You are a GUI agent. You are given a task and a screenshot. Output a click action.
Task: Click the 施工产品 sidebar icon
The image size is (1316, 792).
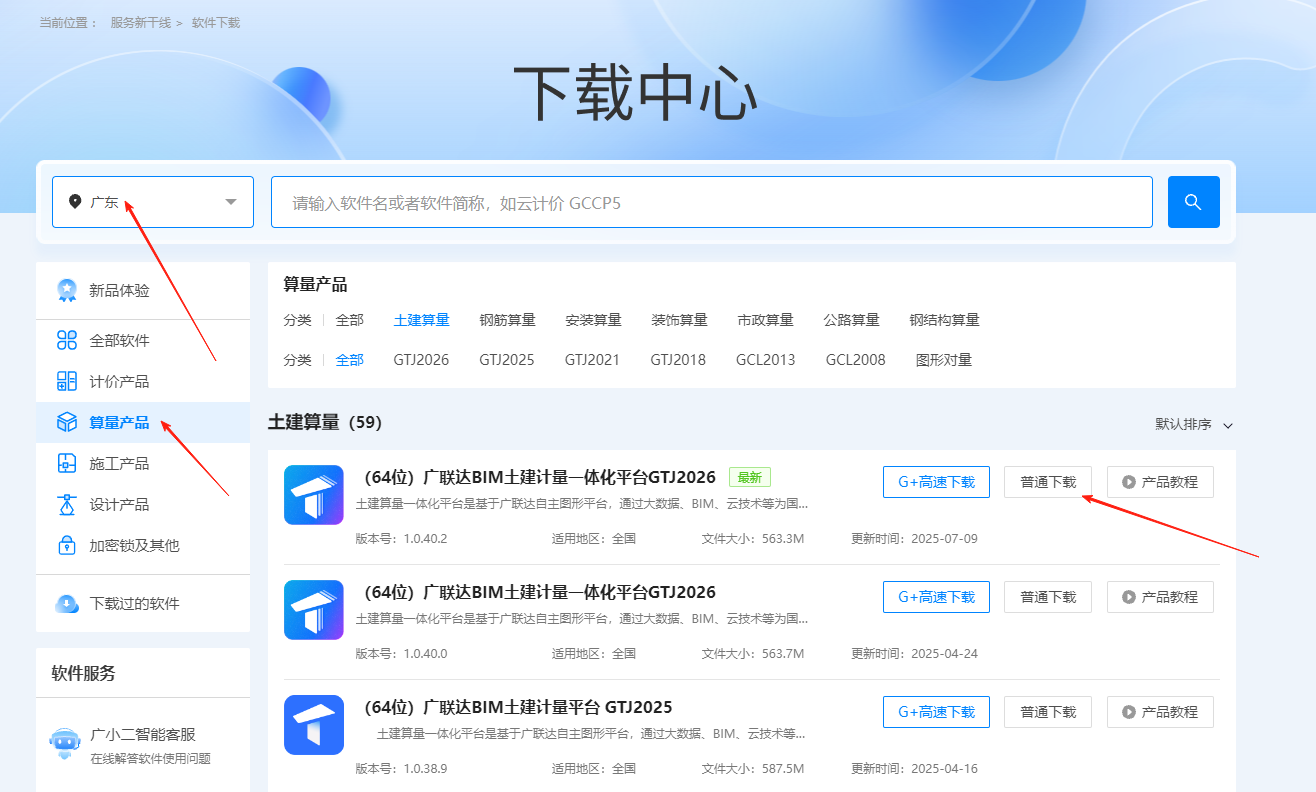67,464
